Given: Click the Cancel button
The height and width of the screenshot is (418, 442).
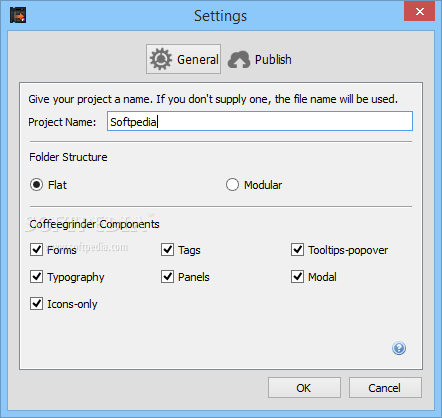Looking at the screenshot, I should 385,388.
